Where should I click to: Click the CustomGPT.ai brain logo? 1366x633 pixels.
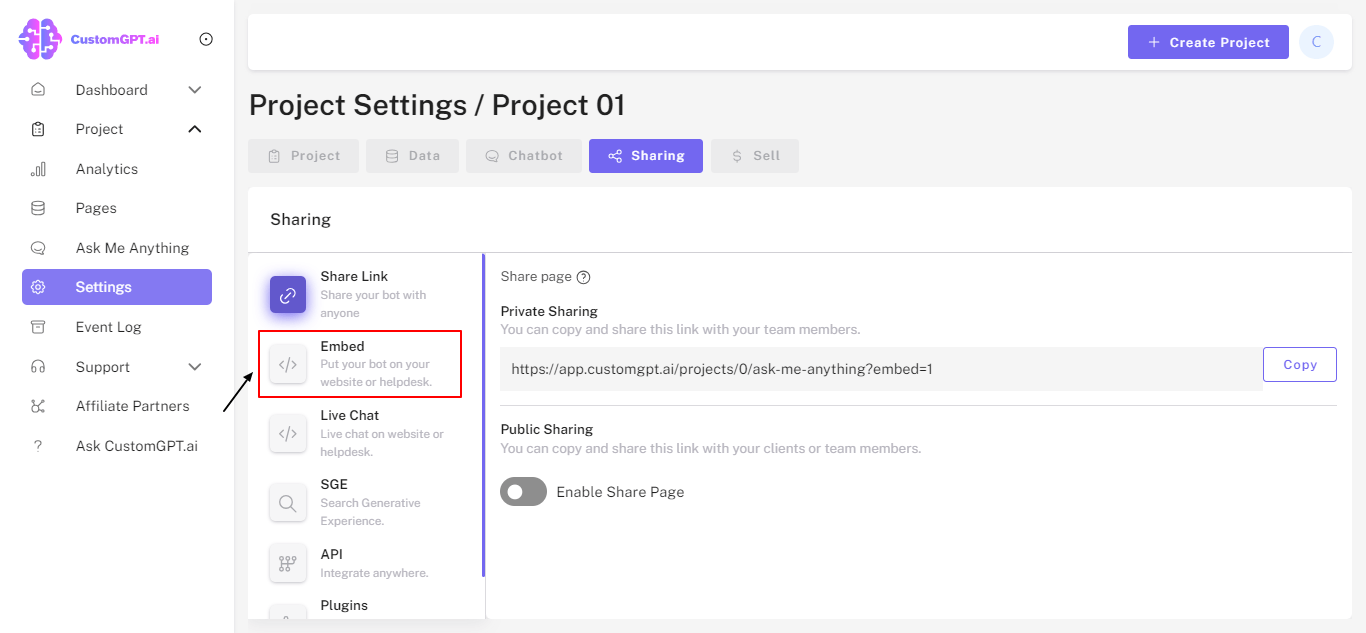click(x=40, y=39)
